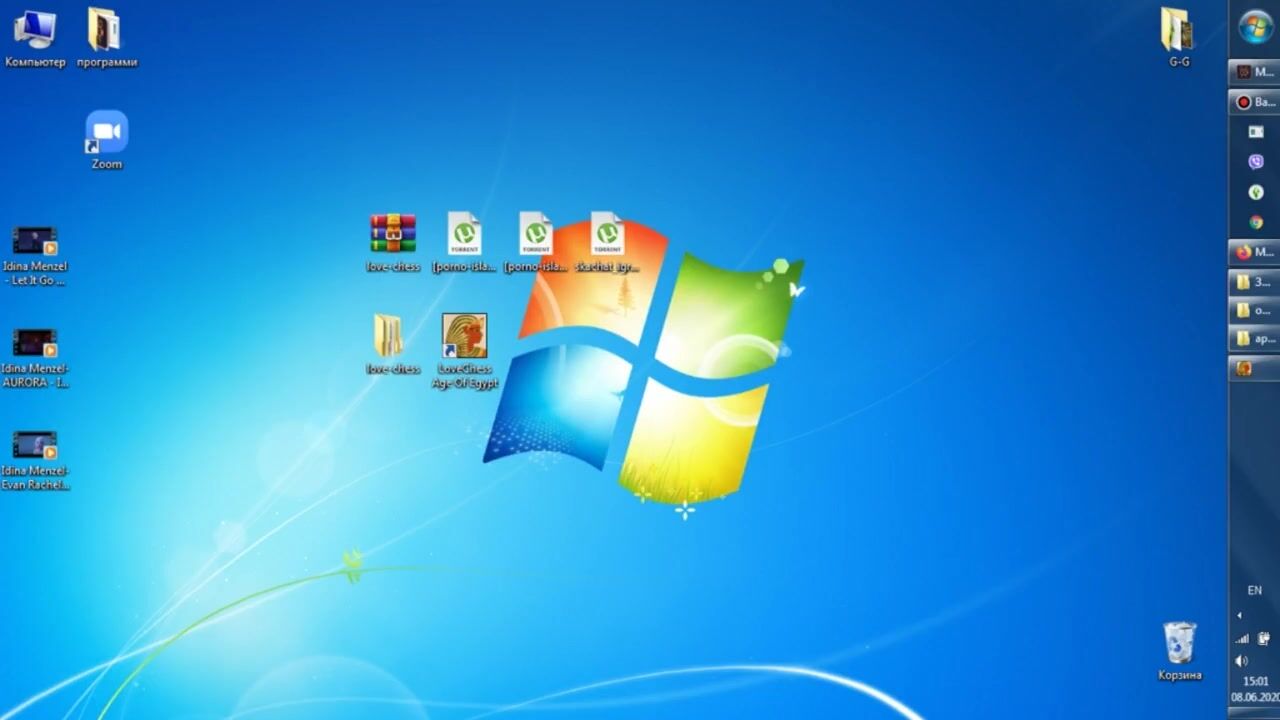This screenshot has height=720, width=1280.
Task: Open the G-G folder on desktop
Action: click(x=1178, y=30)
